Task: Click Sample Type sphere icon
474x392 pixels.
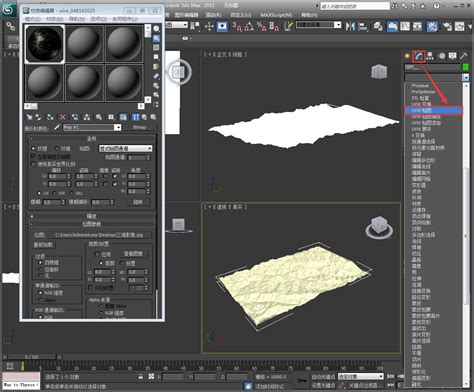Action: (156, 29)
